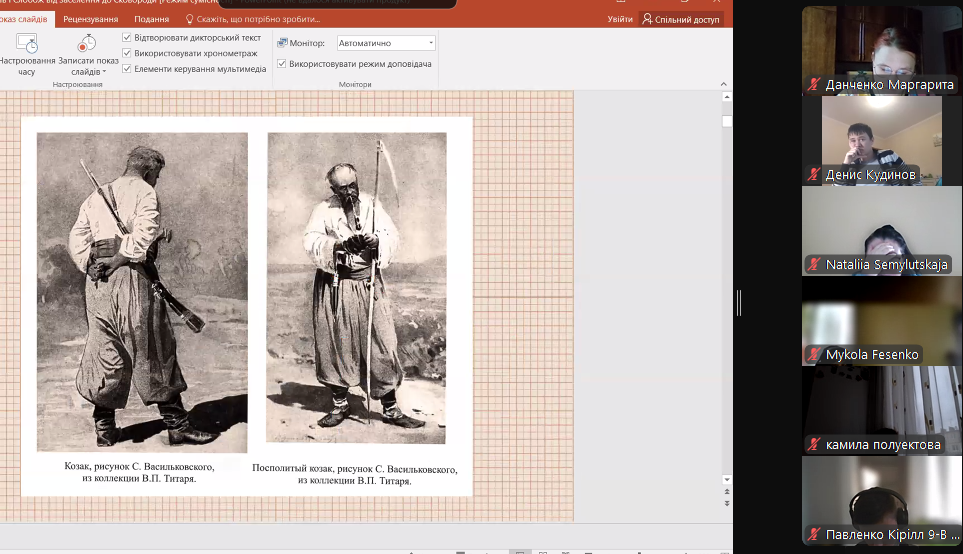
Task: Select Mykola Fesenko video tile
Action: tap(881, 321)
